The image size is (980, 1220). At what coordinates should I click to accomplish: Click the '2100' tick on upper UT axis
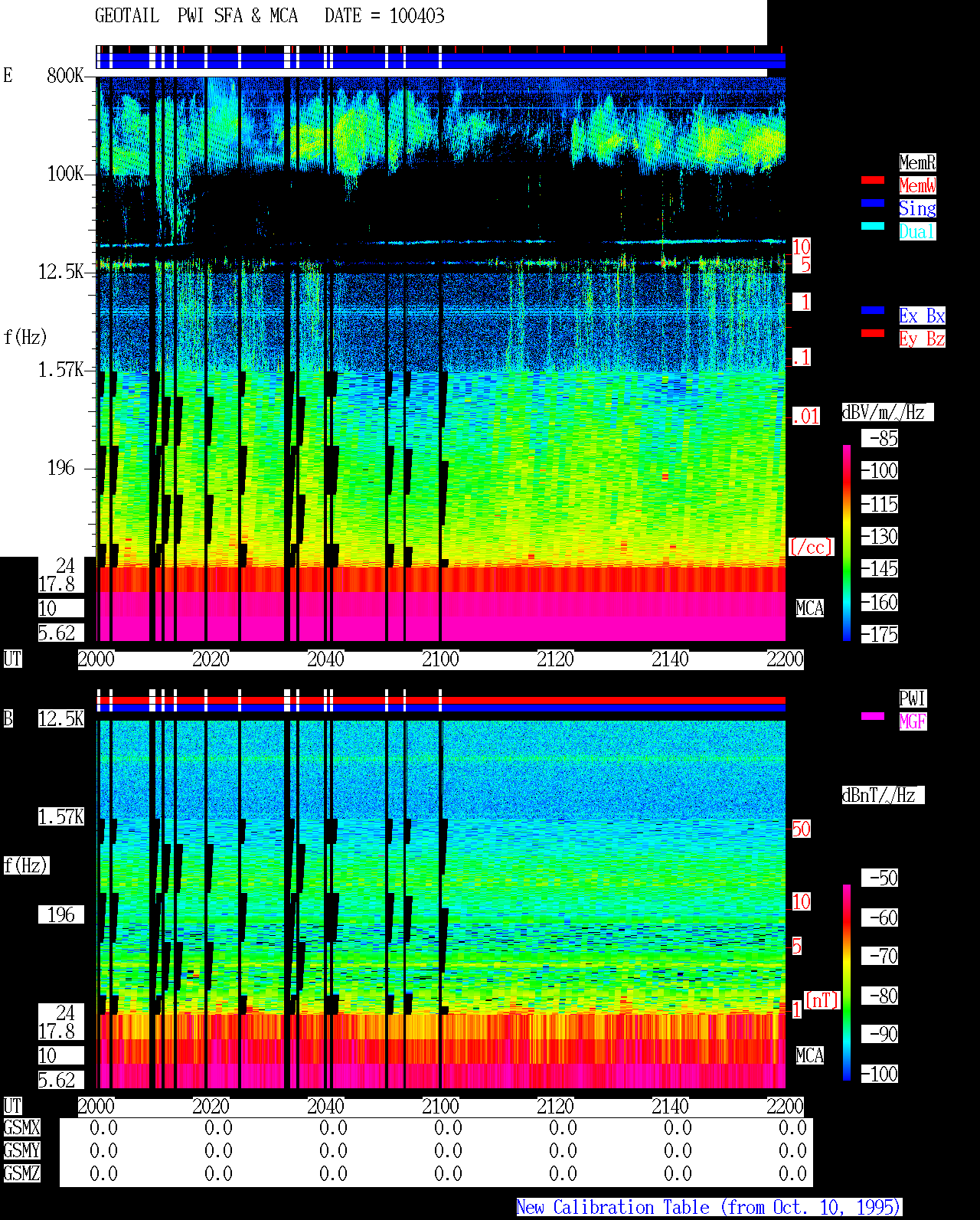(440, 659)
